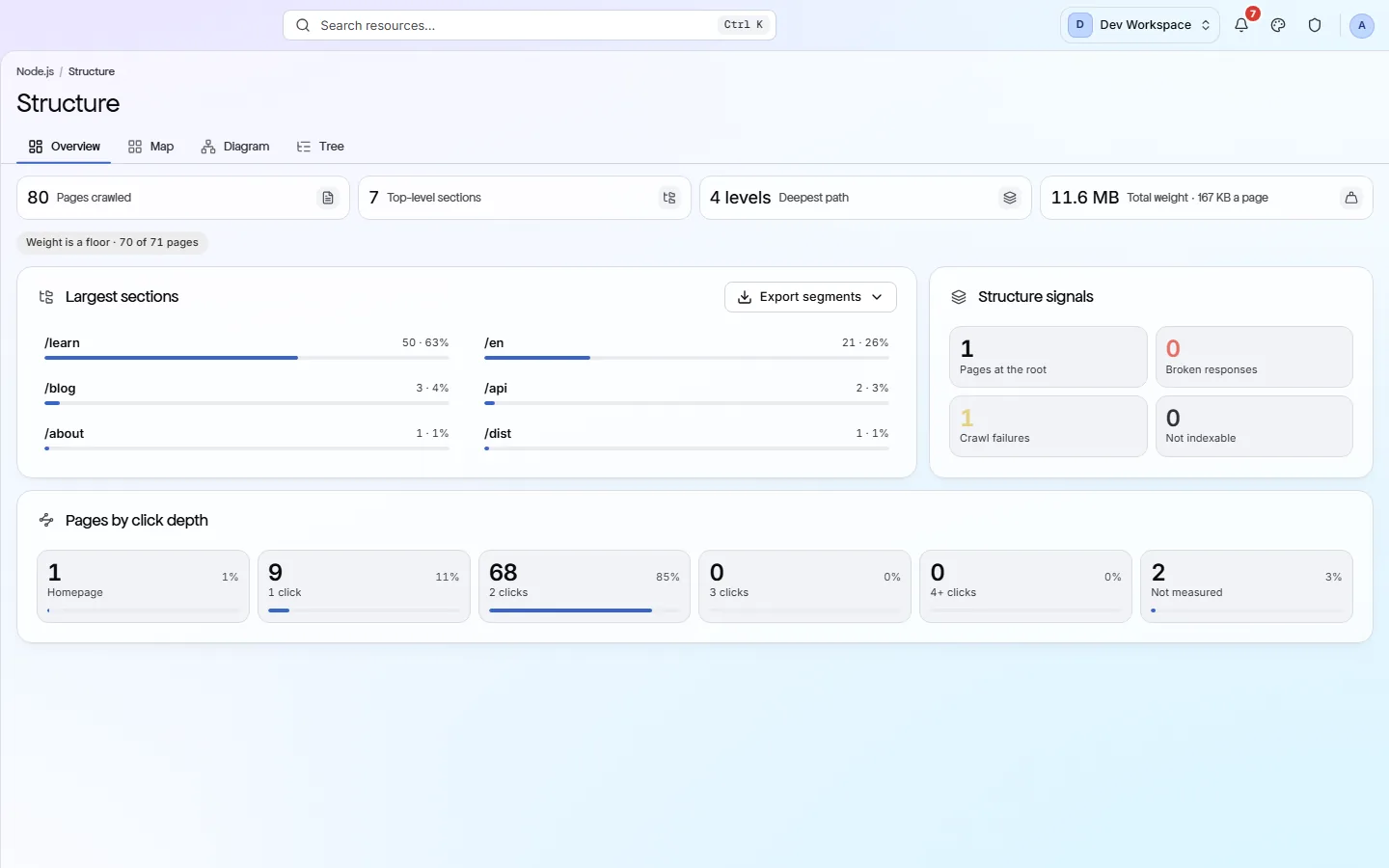The image size is (1389, 868).
Task: Open the Export segments dropdown
Action: [810, 297]
